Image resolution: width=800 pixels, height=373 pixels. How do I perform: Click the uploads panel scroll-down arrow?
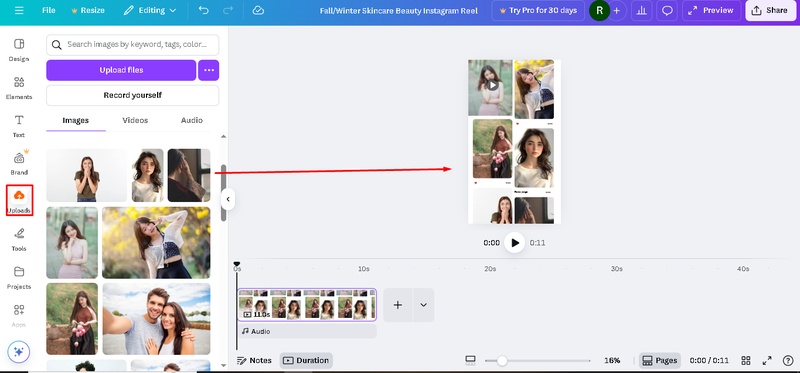click(x=223, y=365)
